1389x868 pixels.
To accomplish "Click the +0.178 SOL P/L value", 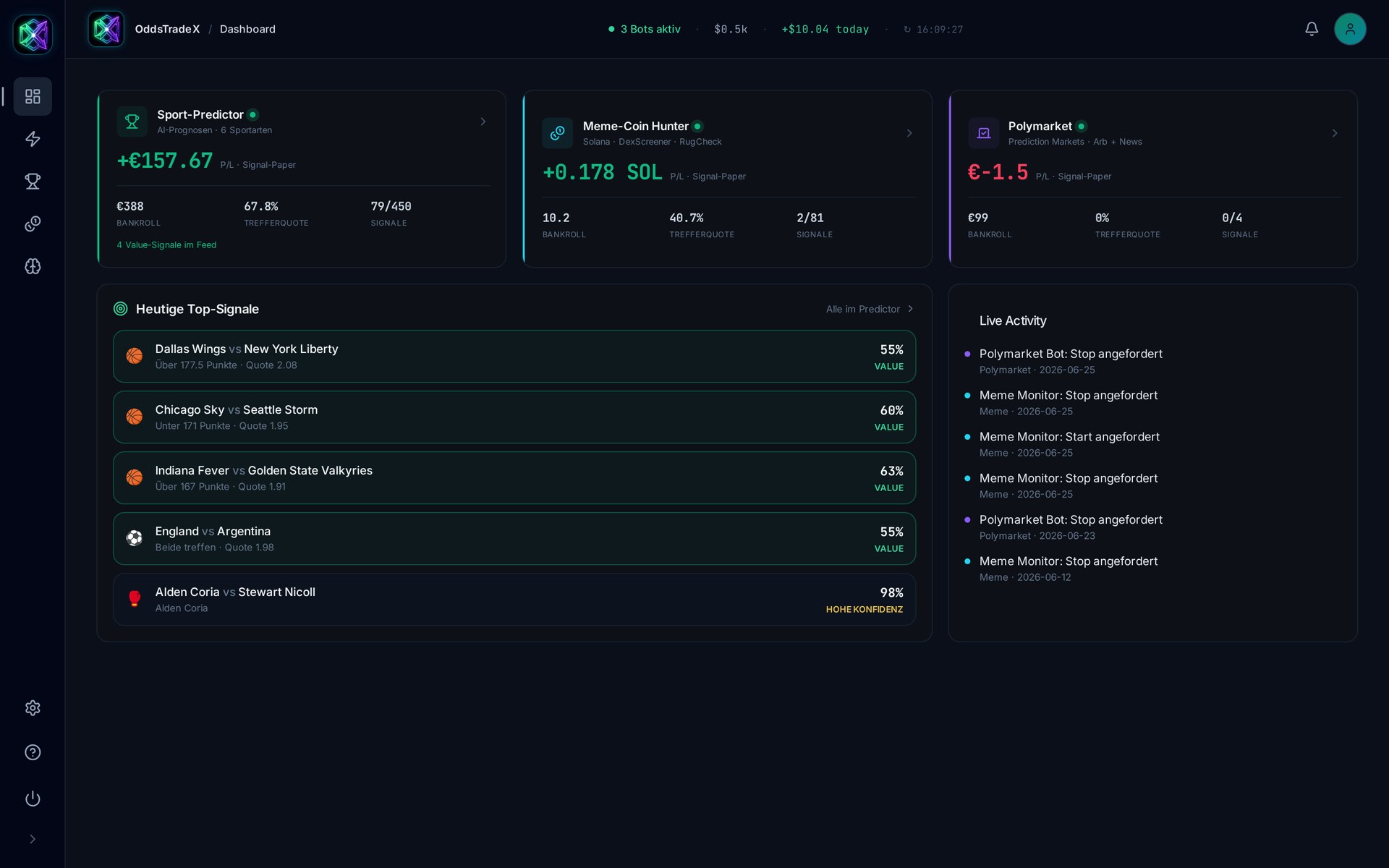I will coord(603,172).
